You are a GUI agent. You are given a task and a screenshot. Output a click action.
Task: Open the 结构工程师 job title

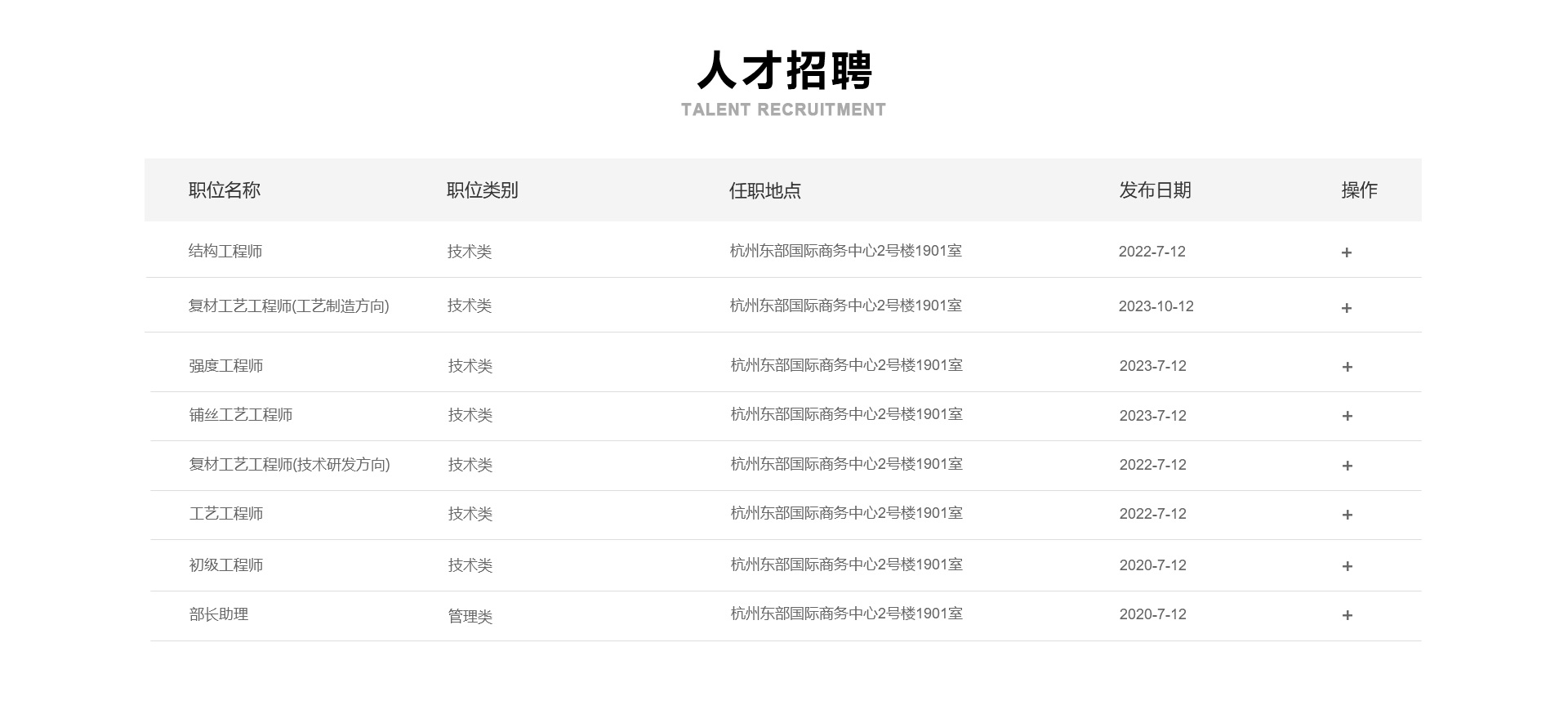225,252
